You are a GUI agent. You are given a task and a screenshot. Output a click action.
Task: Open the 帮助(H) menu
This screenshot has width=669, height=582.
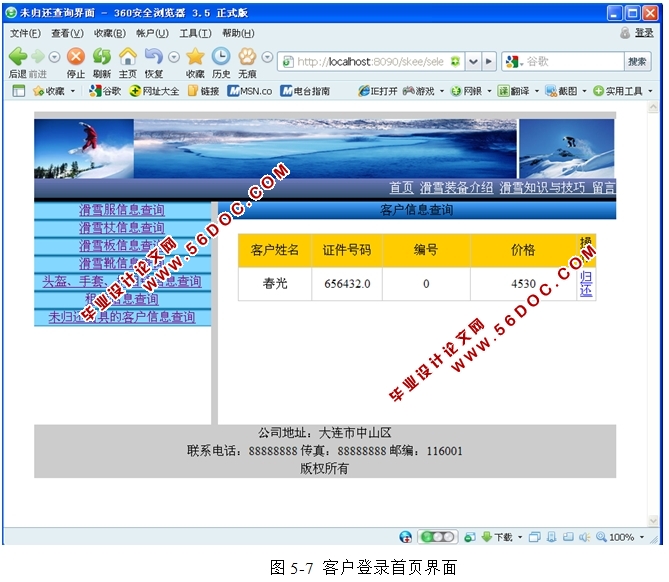click(x=238, y=33)
